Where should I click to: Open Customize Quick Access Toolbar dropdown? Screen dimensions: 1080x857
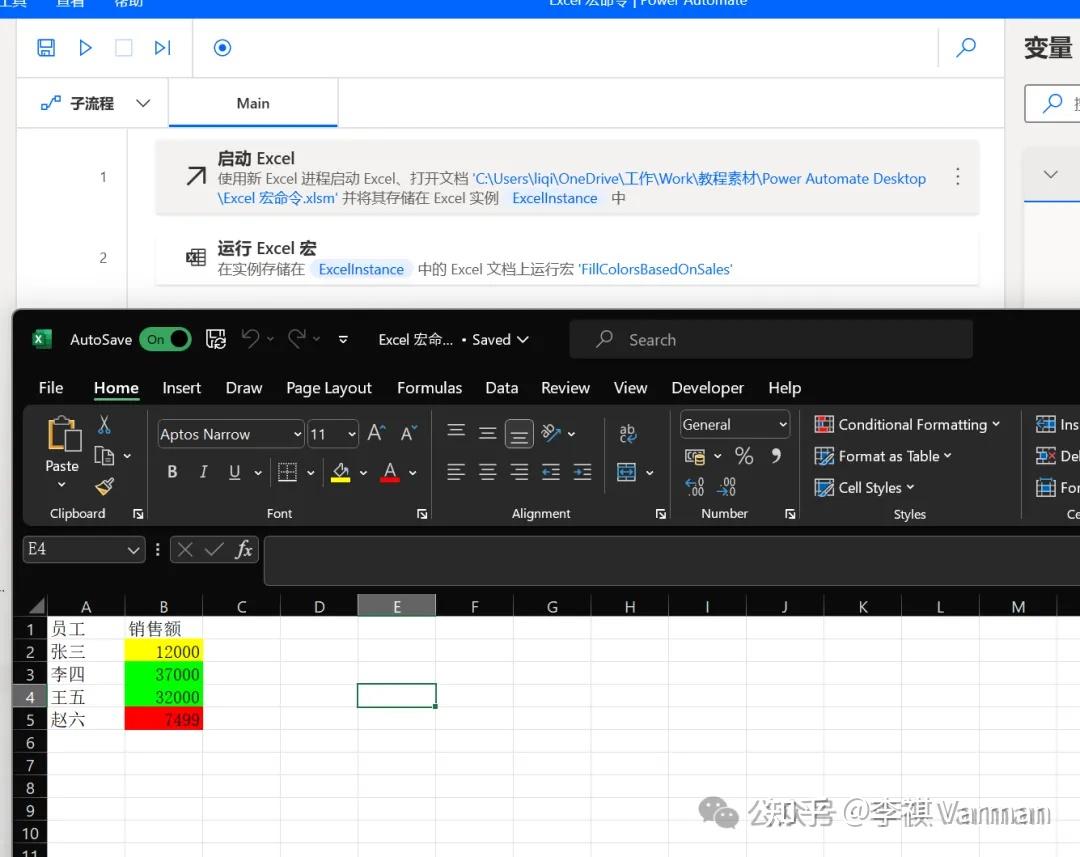point(343,339)
